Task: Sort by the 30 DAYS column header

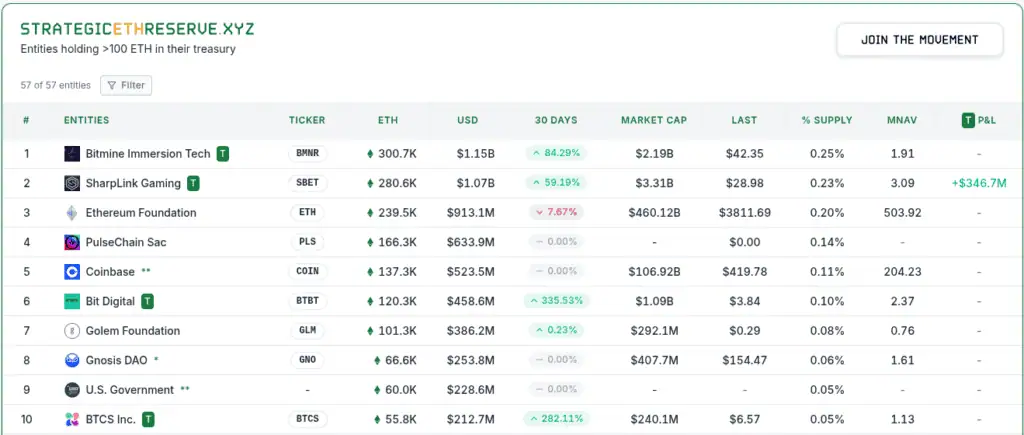Action: (556, 120)
